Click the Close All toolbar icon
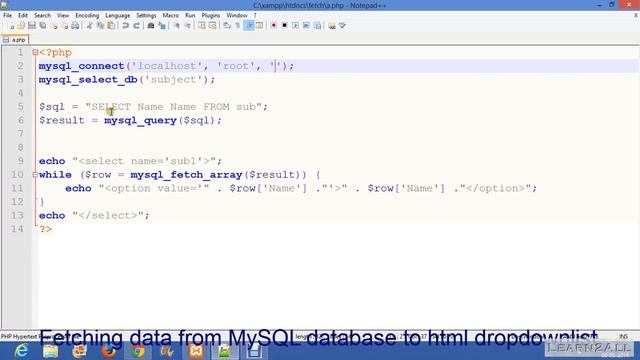This screenshot has width=640, height=360. click(x=64, y=26)
